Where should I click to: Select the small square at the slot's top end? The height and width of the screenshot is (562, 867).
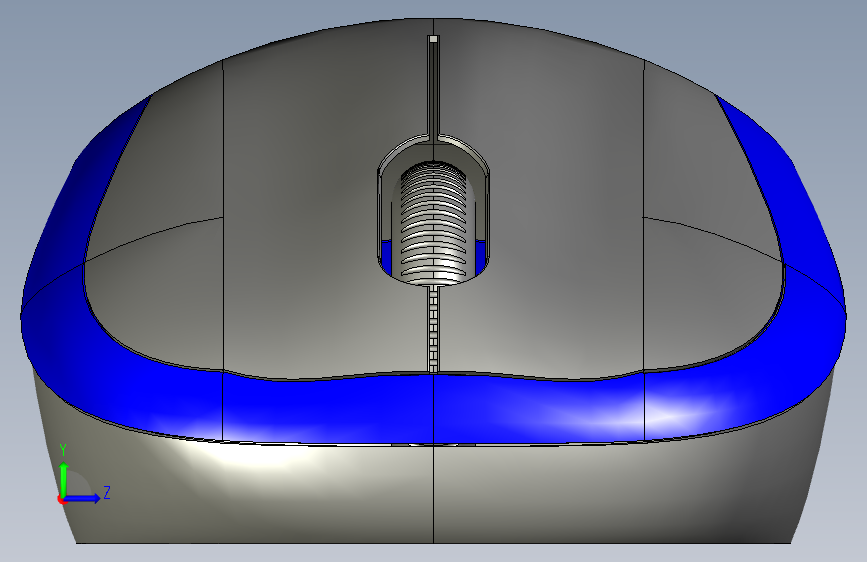[434, 39]
